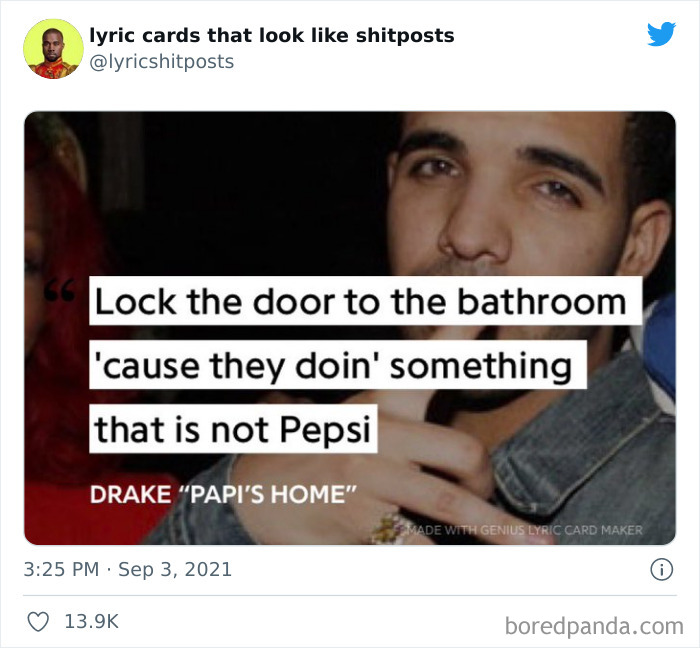Click the 3:25 PM tweet time
The image size is (700, 648).
61,569
